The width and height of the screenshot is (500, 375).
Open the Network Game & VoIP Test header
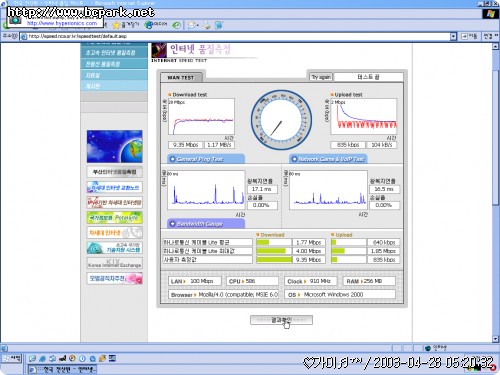pyautogui.click(x=328, y=159)
